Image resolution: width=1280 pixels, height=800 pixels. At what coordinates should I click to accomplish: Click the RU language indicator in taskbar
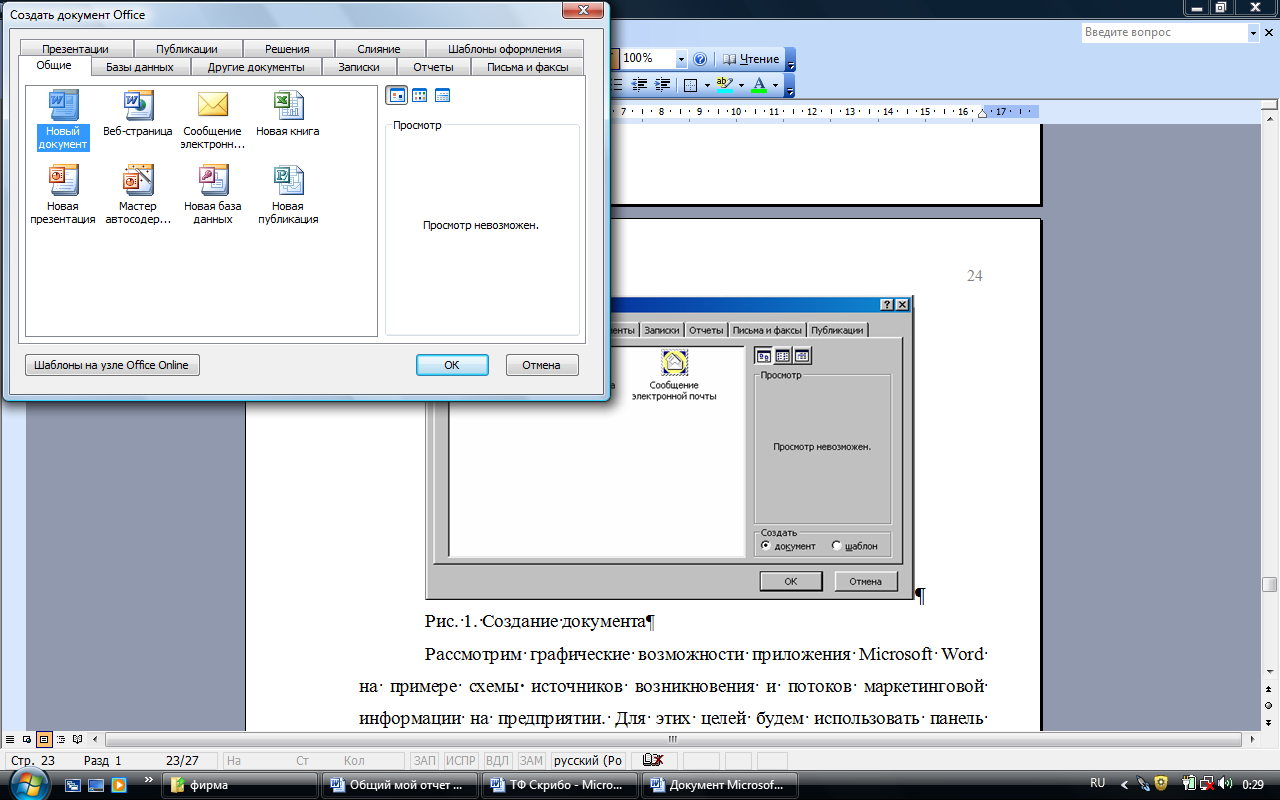point(1098,784)
